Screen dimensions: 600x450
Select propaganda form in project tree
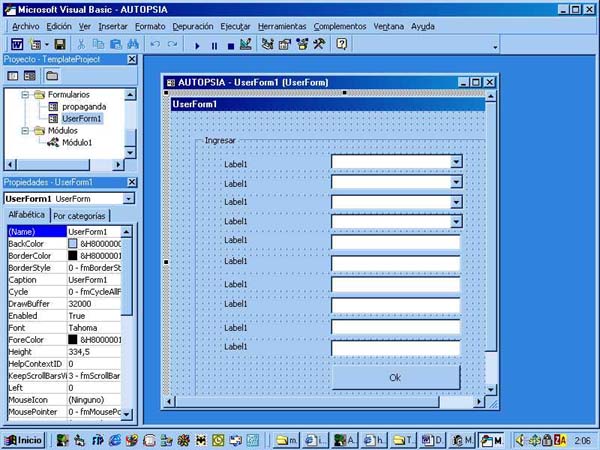click(83, 106)
